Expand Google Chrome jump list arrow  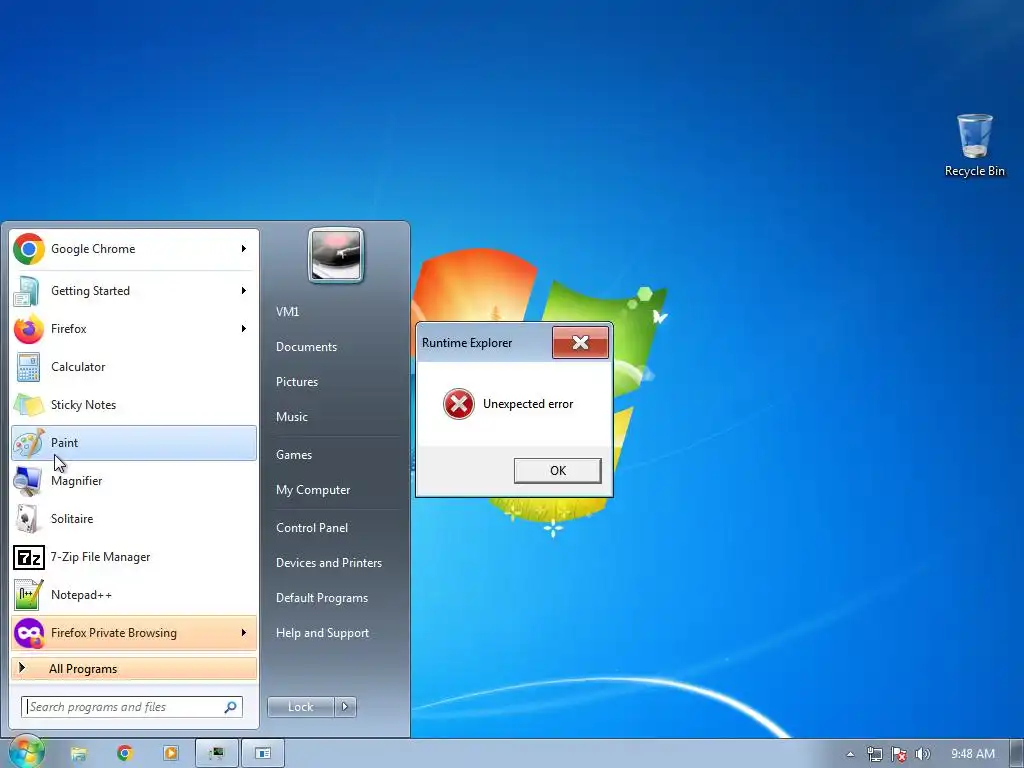244,249
